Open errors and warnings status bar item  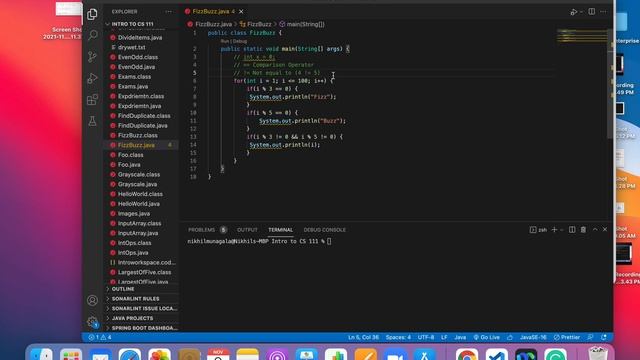coord(100,338)
